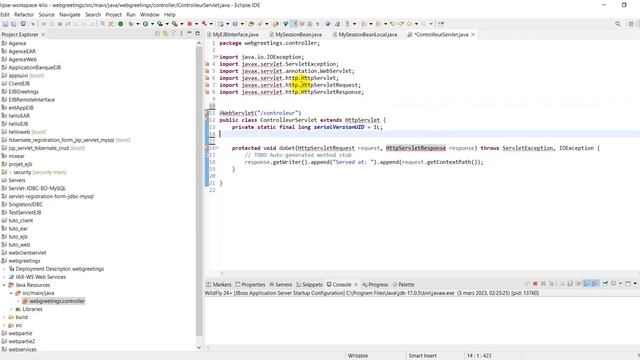Open the Palette view tab

tap(403, 284)
